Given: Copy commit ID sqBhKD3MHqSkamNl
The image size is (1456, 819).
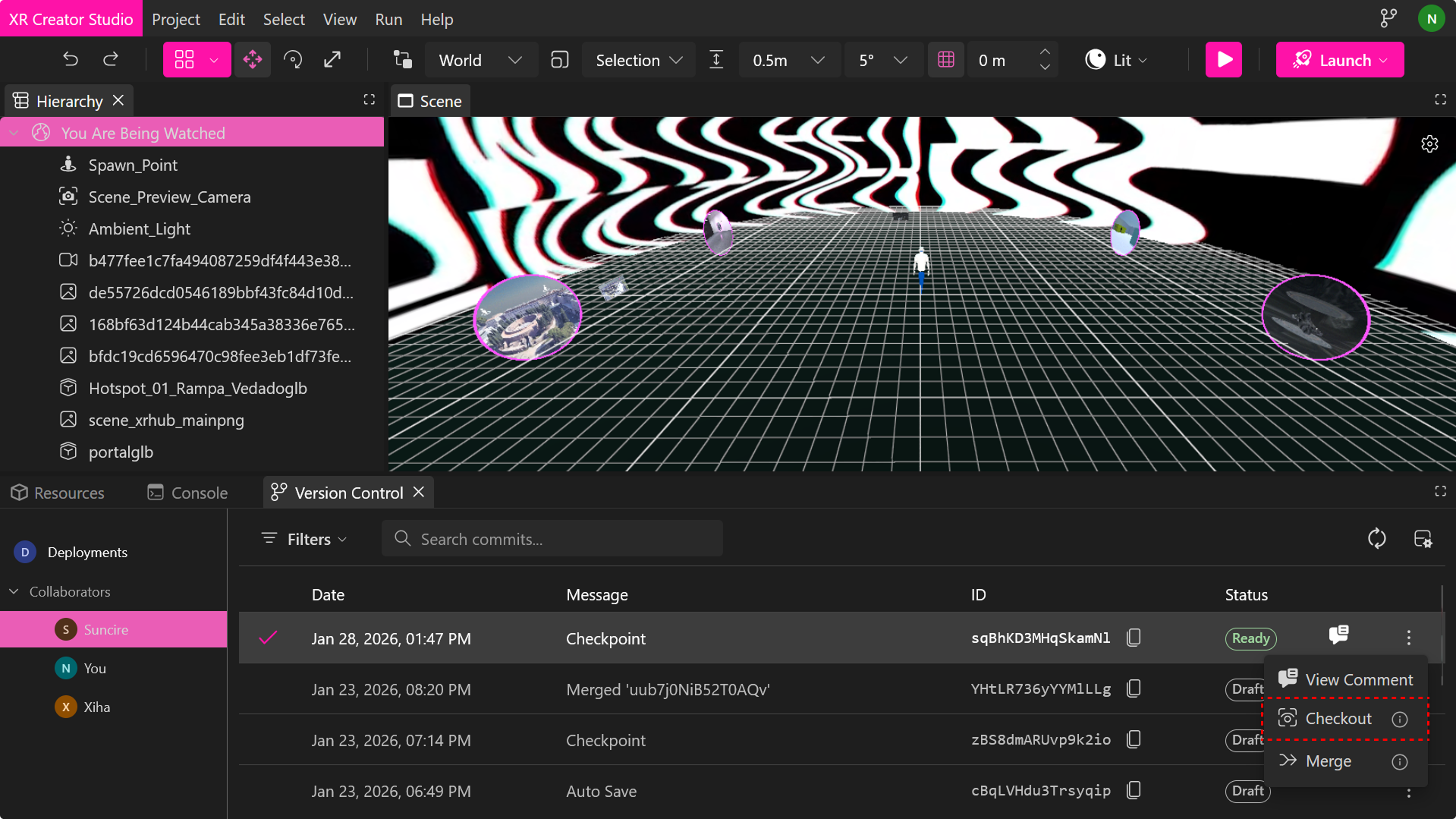Looking at the screenshot, I should coord(1134,638).
